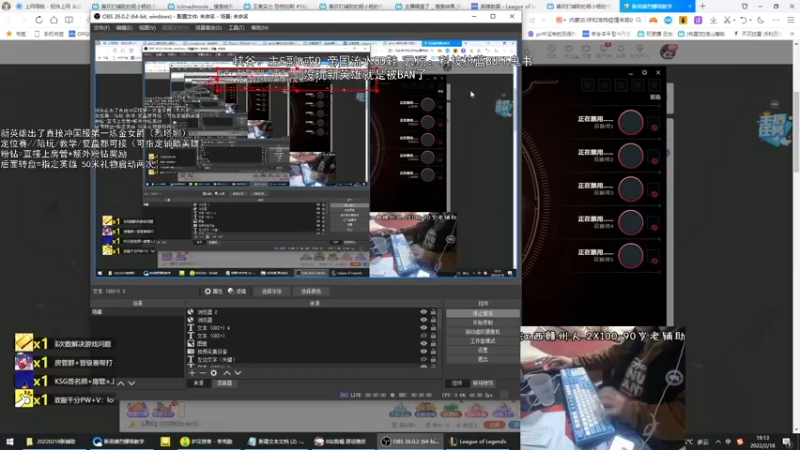The width and height of the screenshot is (800, 450).
Task: Add a new source with the plus icon
Action: 192,373
